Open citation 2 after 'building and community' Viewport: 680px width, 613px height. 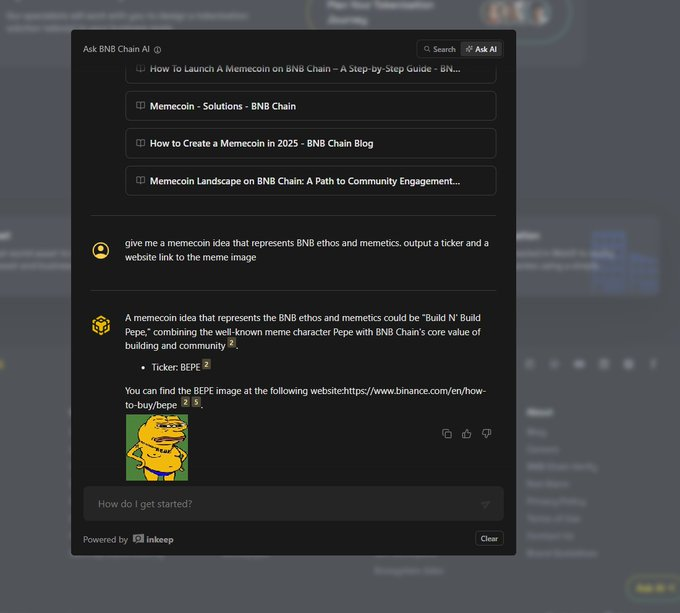click(232, 343)
